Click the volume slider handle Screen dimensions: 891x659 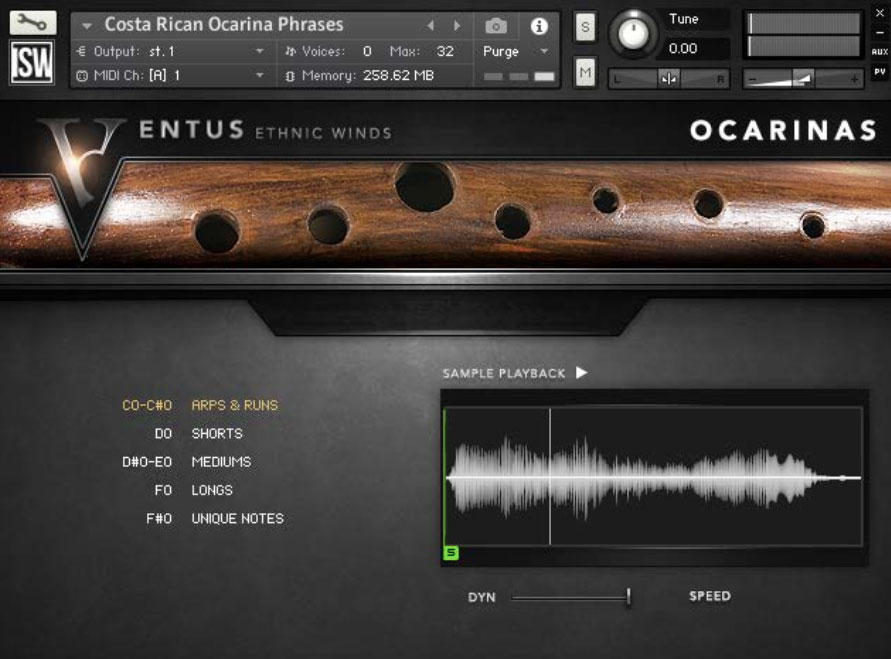[x=803, y=79]
